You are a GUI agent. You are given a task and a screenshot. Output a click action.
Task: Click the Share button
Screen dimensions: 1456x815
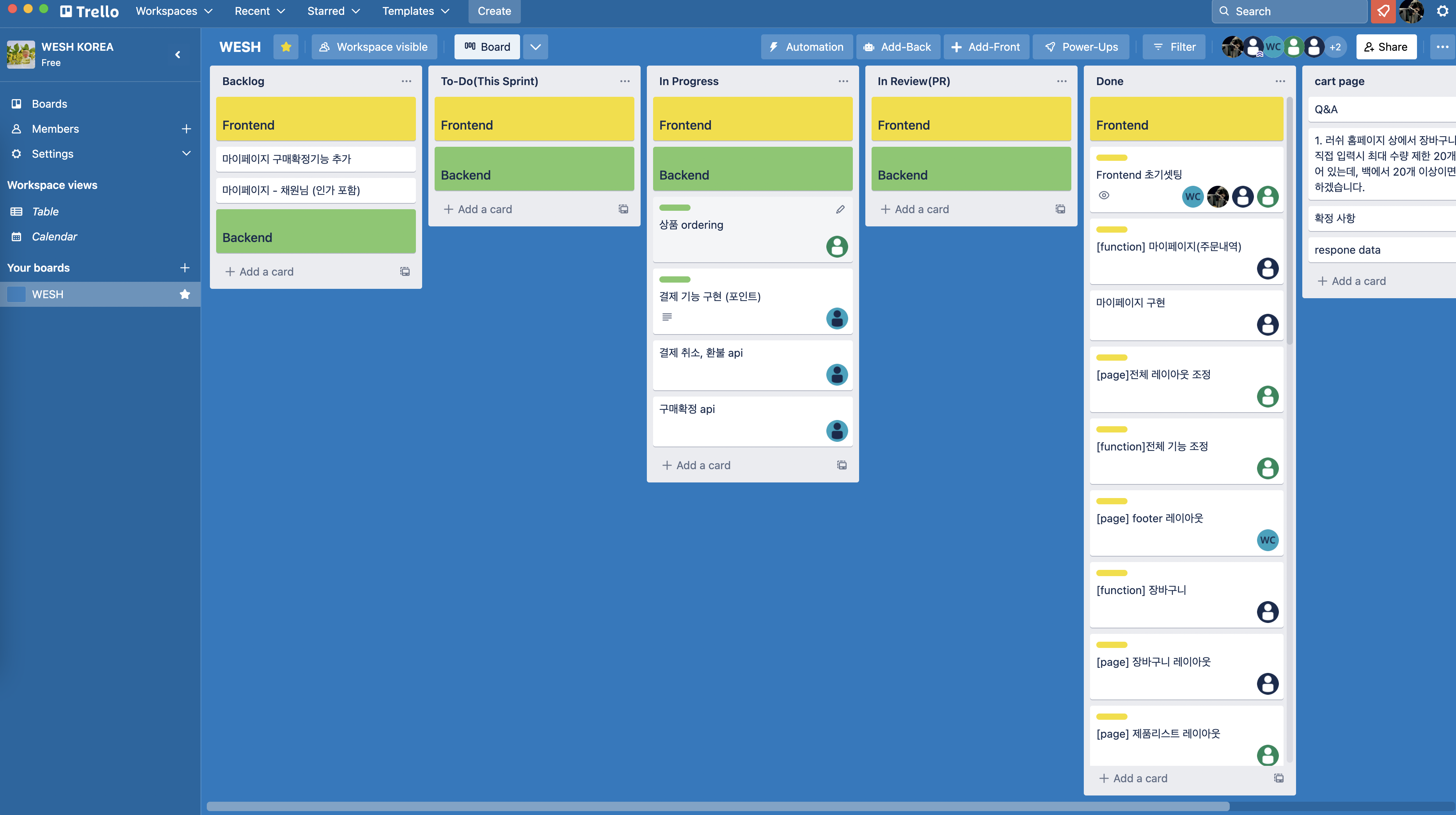tap(1386, 47)
